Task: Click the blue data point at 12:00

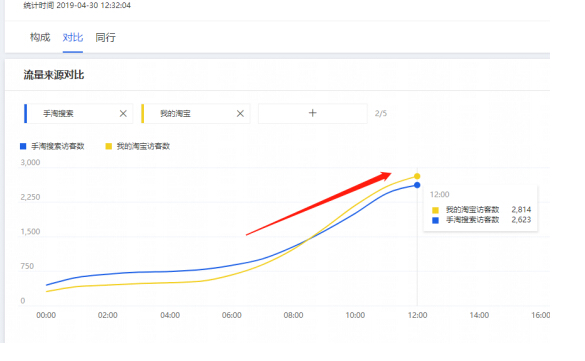Action: 417,185
